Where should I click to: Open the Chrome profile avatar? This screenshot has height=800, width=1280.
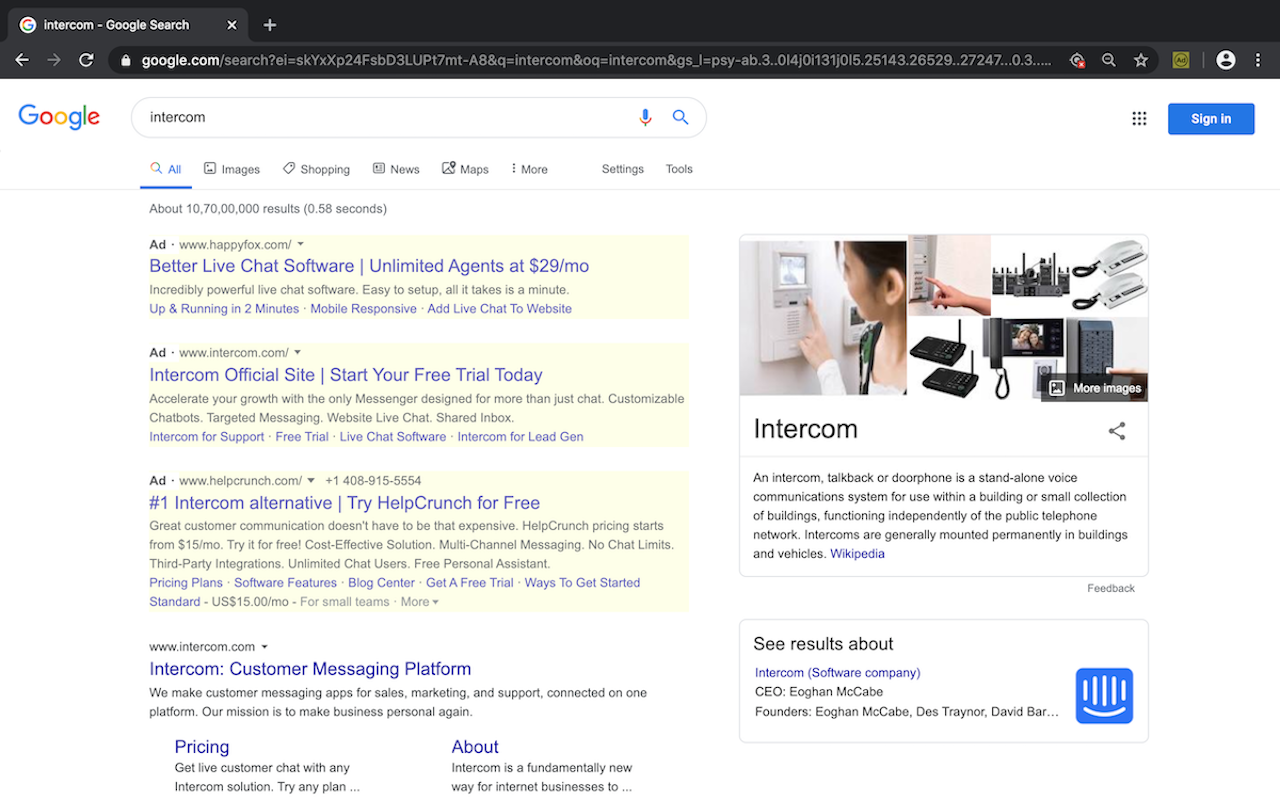pyautogui.click(x=1226, y=60)
